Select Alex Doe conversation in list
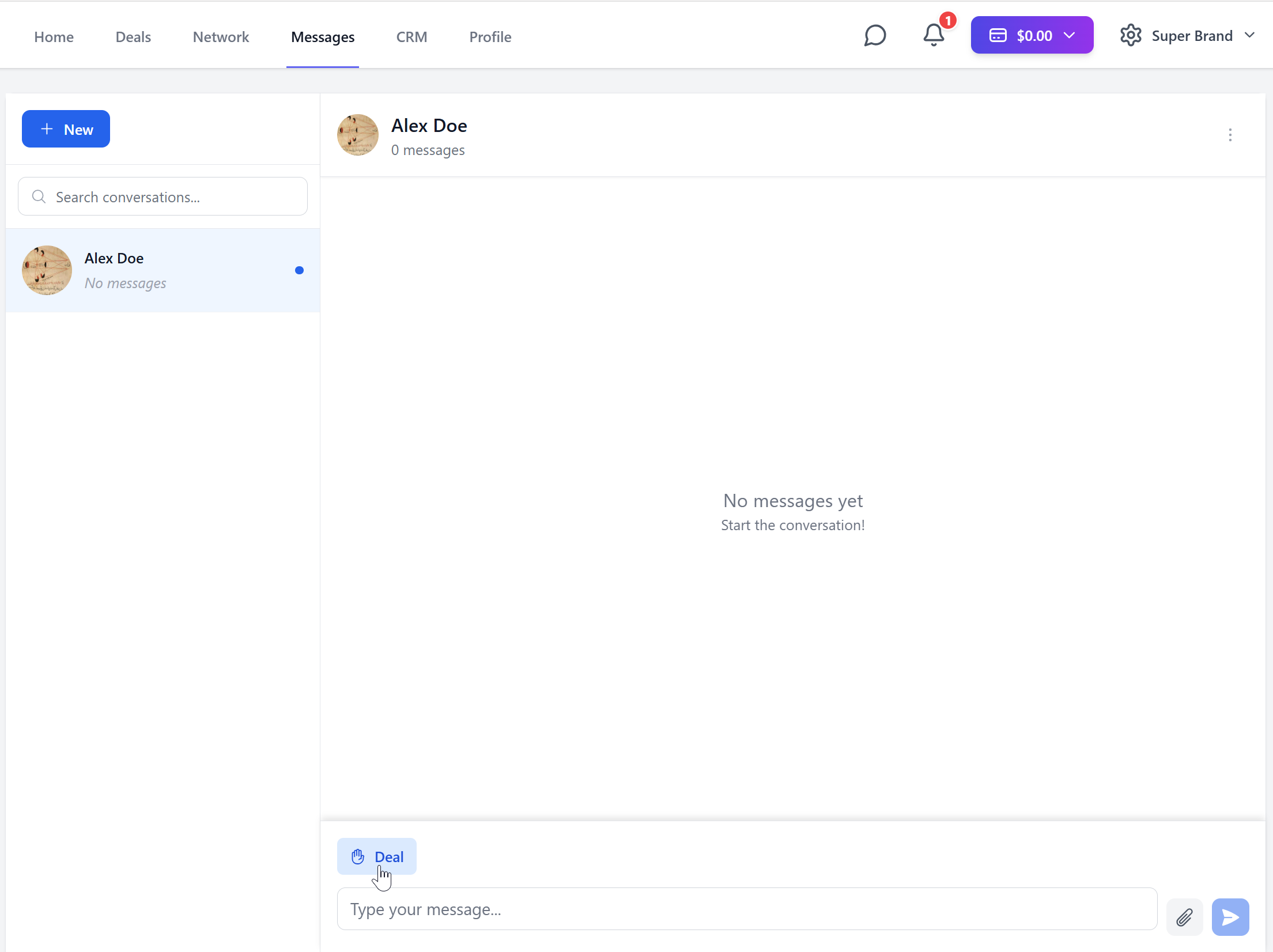Screen dimensions: 1273x952 pos(163,270)
